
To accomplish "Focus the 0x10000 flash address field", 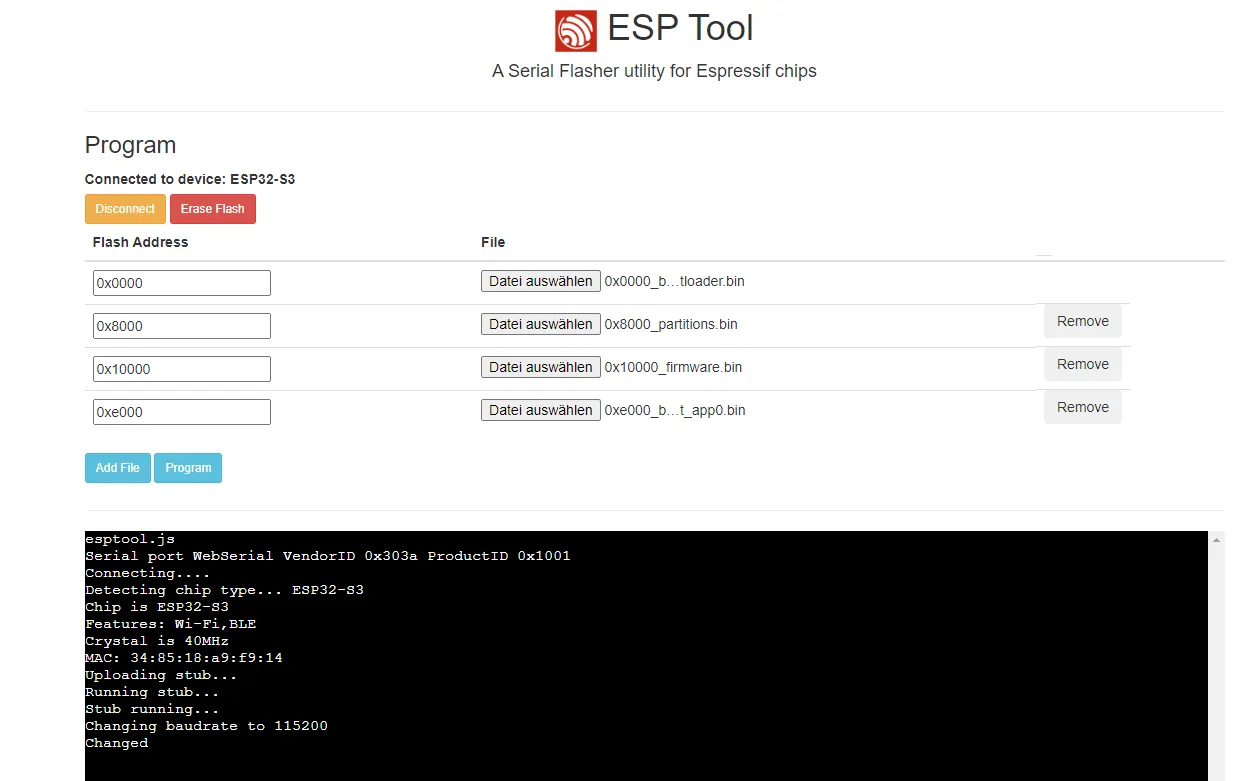I will pyautogui.click(x=182, y=369).
